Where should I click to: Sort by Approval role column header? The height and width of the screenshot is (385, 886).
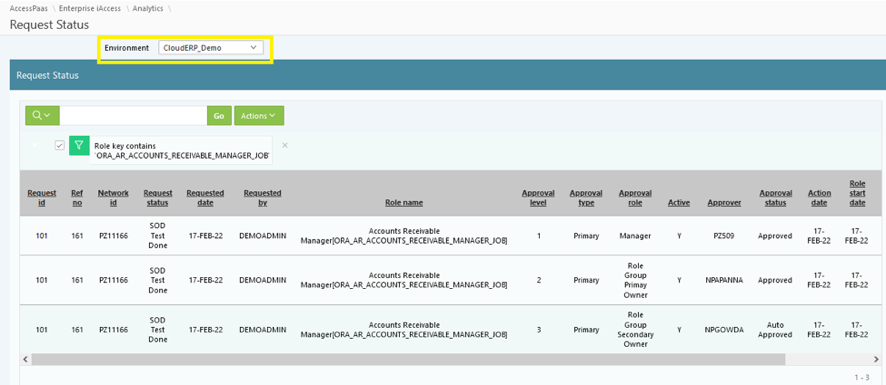click(635, 198)
